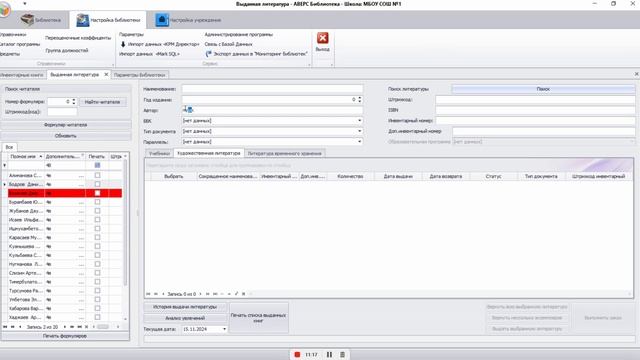Close the Выданная литература tab
Screen dimensions: 640x360
point(106,74)
